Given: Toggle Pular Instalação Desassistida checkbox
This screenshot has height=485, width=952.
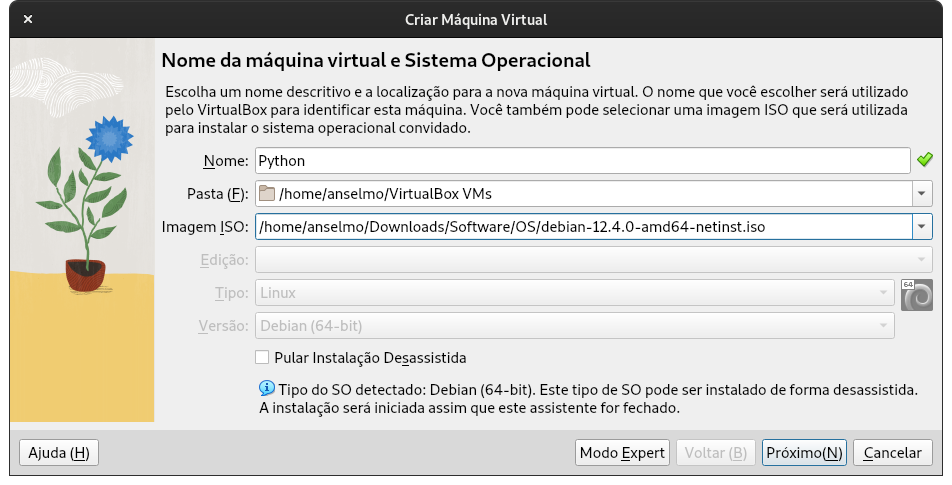Looking at the screenshot, I should pos(262,358).
